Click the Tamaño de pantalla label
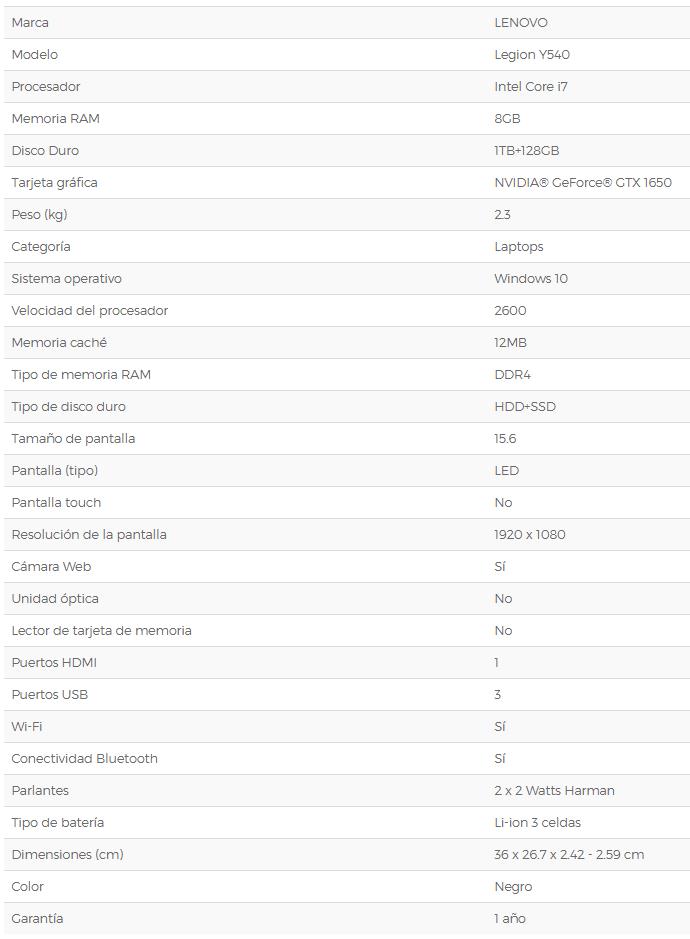 click(x=73, y=439)
